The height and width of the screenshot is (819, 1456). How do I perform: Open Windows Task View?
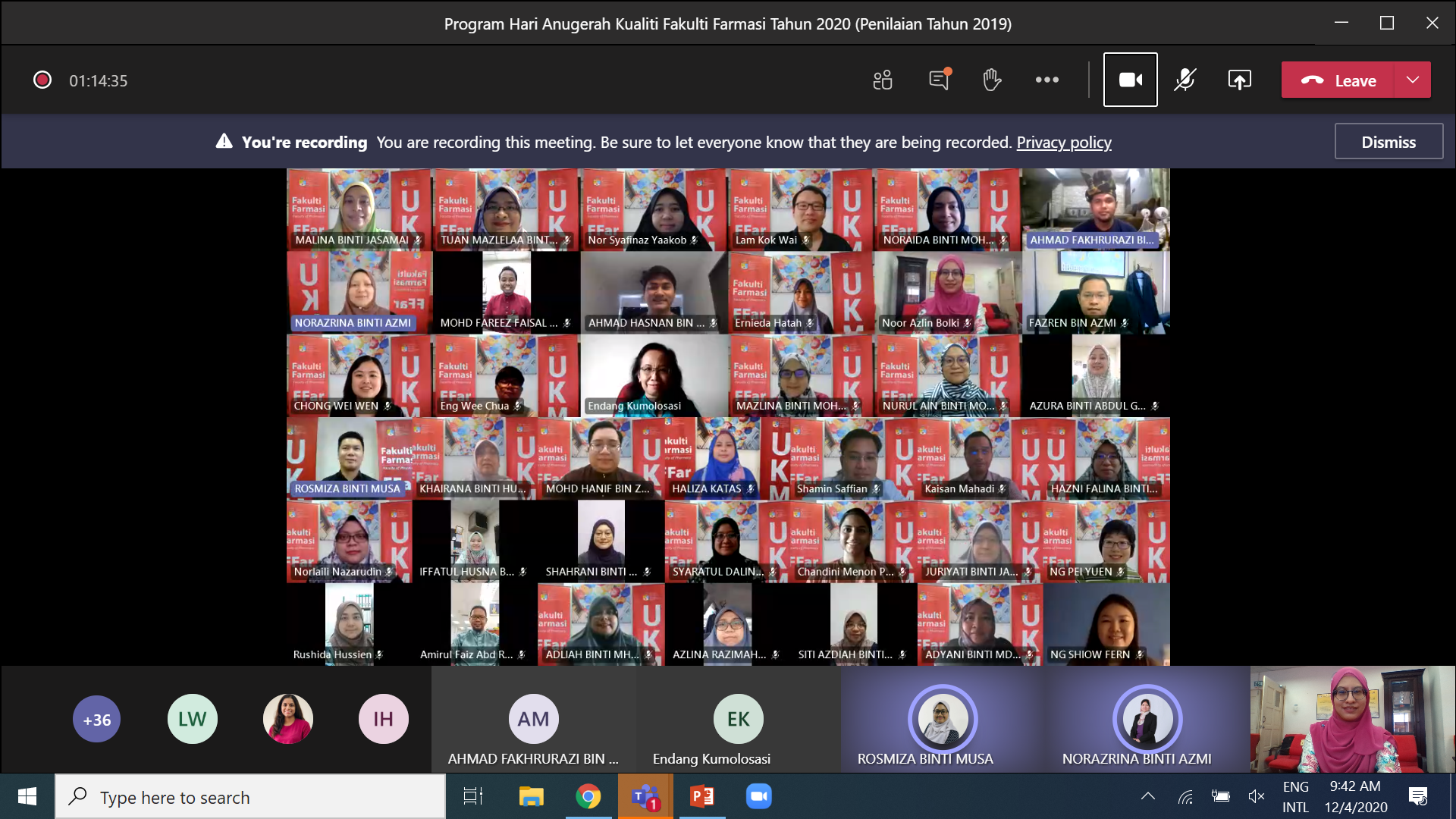coord(473,796)
